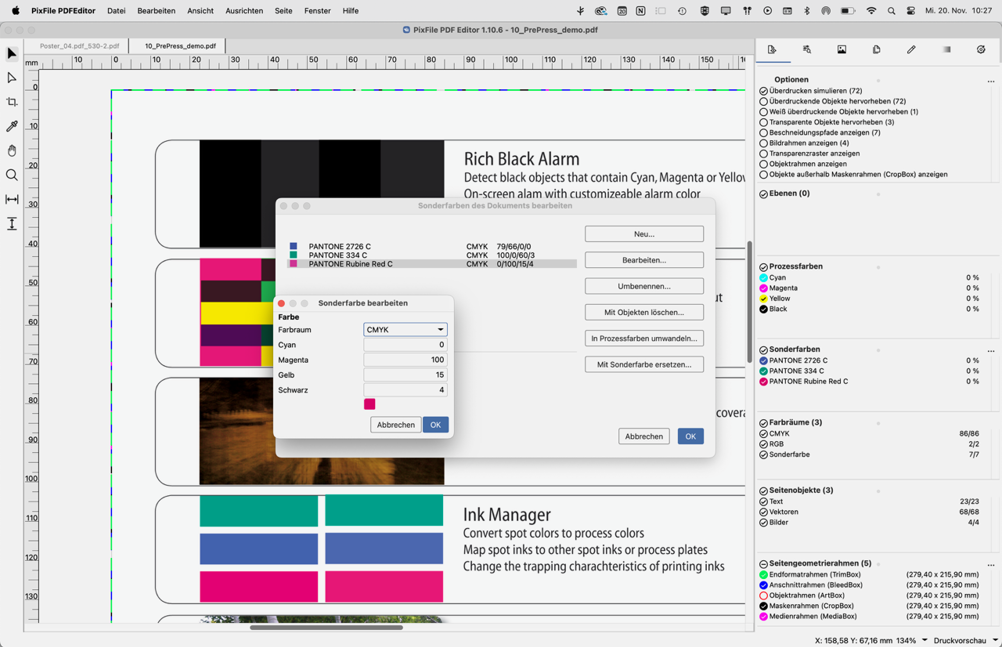Open the Datei menu
This screenshot has width=1002, height=647.
[116, 11]
